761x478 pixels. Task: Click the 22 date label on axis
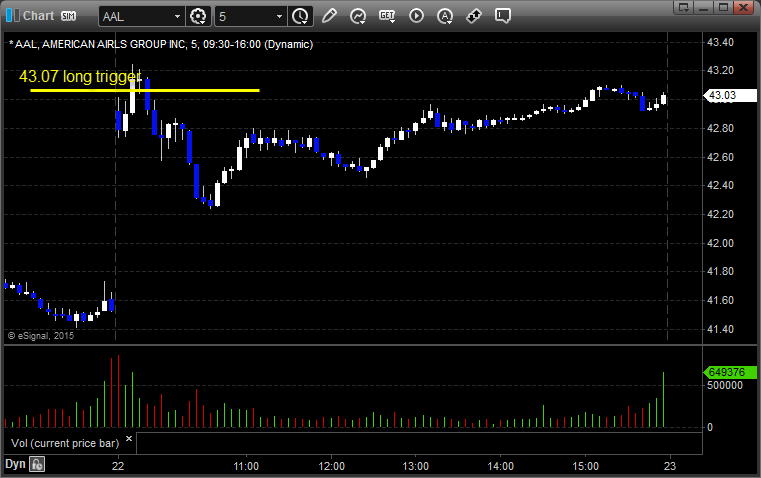pos(118,466)
